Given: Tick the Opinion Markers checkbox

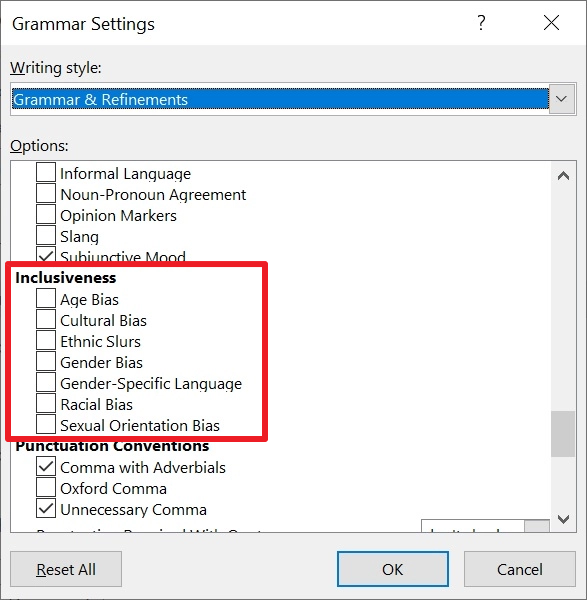Looking at the screenshot, I should [46, 215].
